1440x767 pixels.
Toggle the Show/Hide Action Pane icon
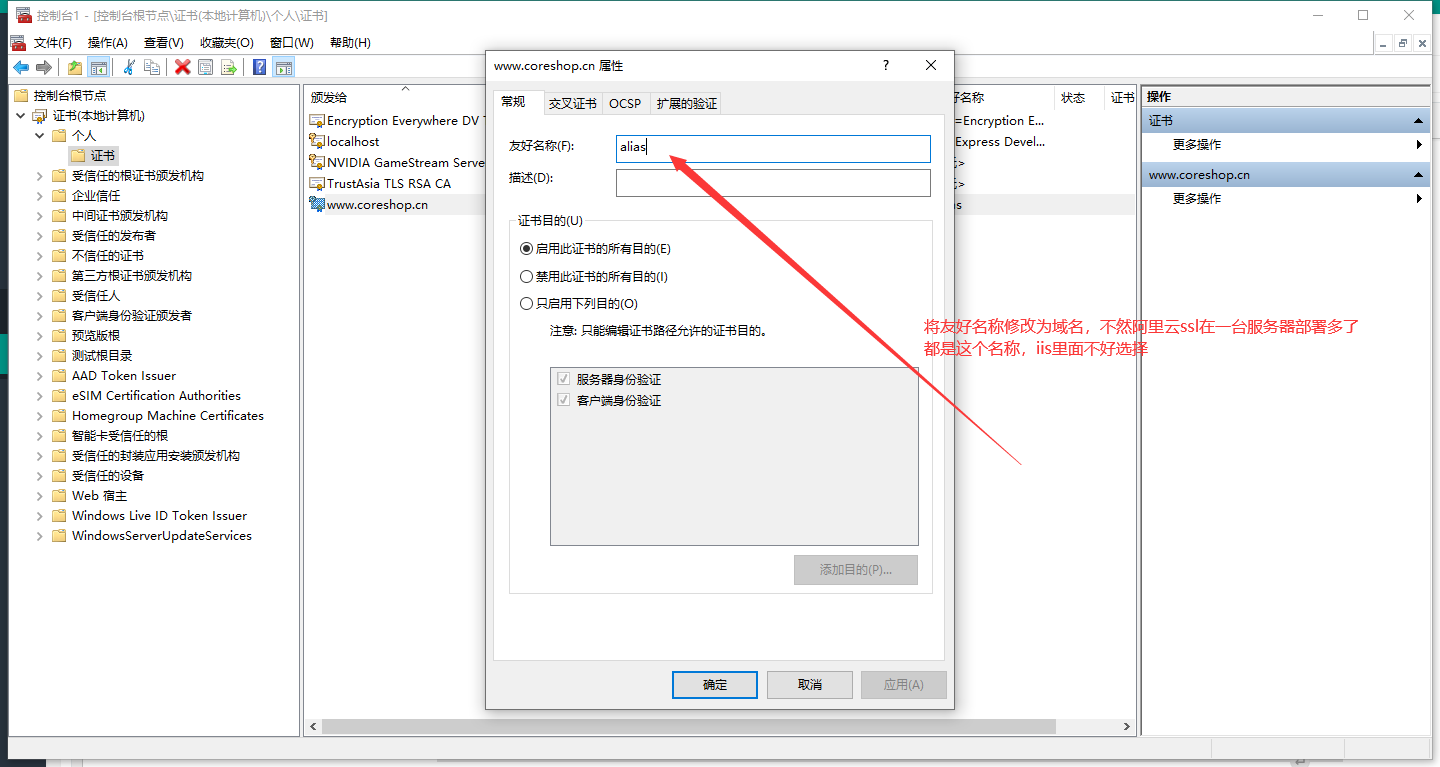[x=284, y=67]
